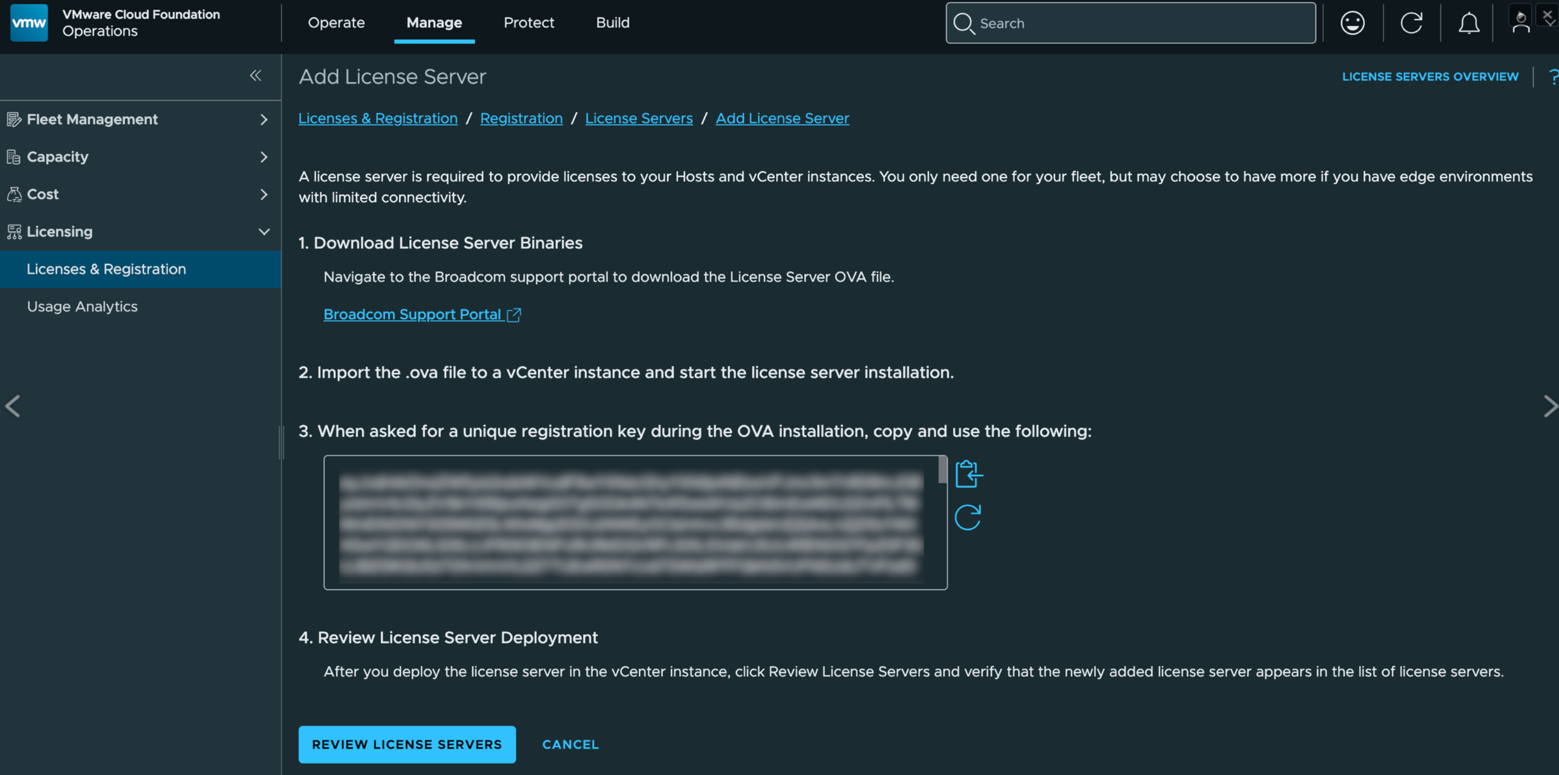This screenshot has height=775, width=1559.
Task: Click Add License Server breadcrumb link
Action: click(782, 118)
